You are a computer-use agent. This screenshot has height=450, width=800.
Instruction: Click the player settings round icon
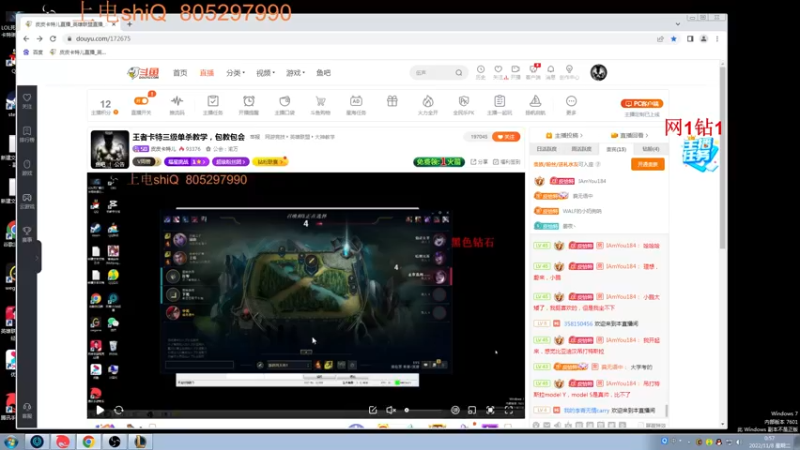[455, 410]
